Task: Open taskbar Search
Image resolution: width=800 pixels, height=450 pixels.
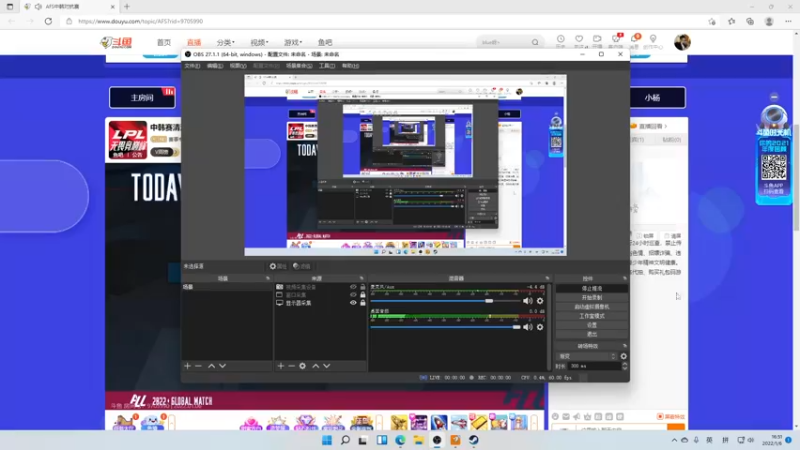Action: (x=345, y=440)
